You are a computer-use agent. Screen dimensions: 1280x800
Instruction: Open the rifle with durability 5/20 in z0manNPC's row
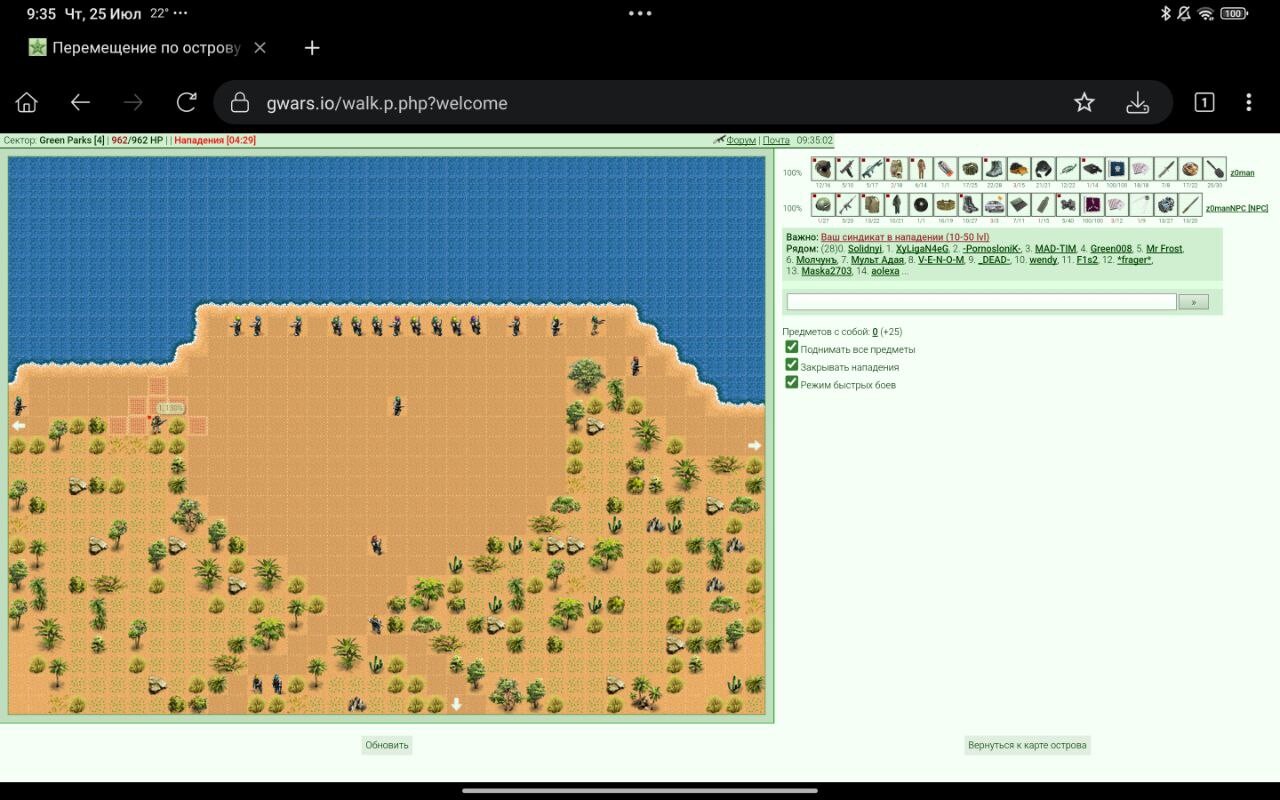[x=847, y=205]
